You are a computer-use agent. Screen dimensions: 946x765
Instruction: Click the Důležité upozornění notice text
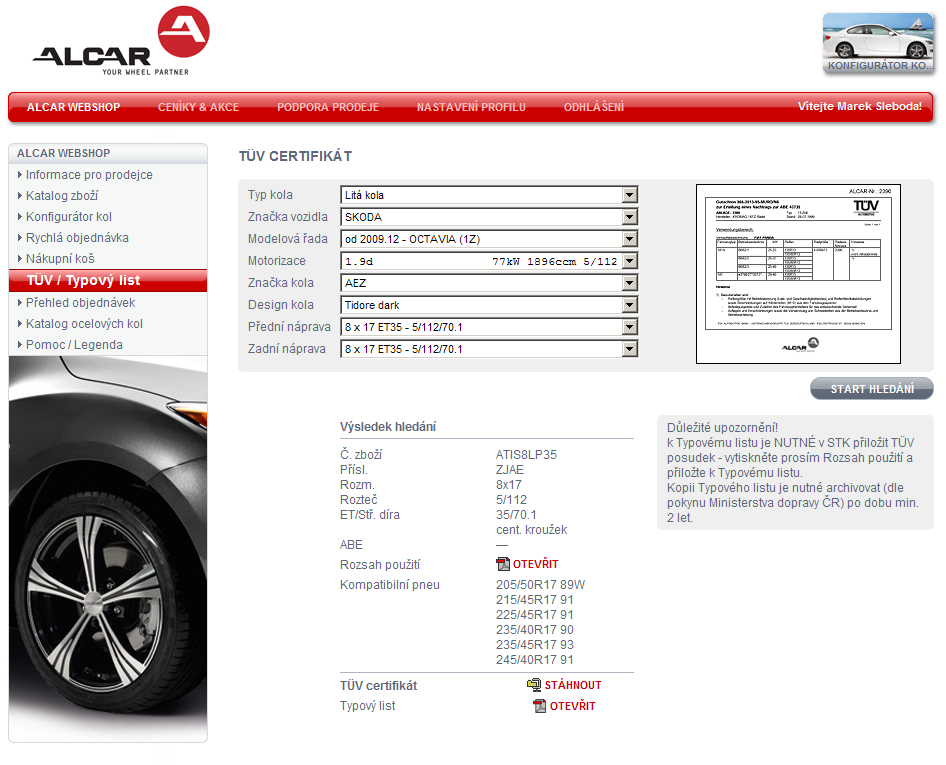[x=722, y=428]
